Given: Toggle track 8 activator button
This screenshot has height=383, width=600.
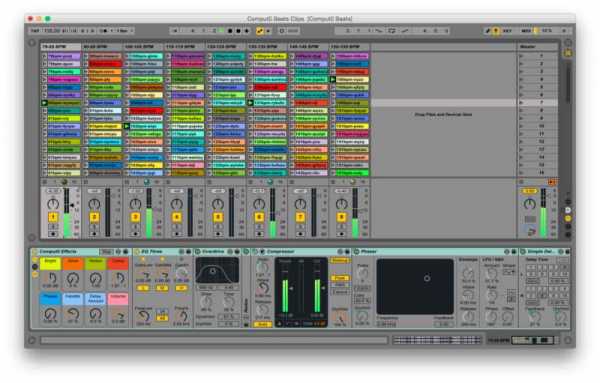Looking at the screenshot, I should [x=341, y=217].
